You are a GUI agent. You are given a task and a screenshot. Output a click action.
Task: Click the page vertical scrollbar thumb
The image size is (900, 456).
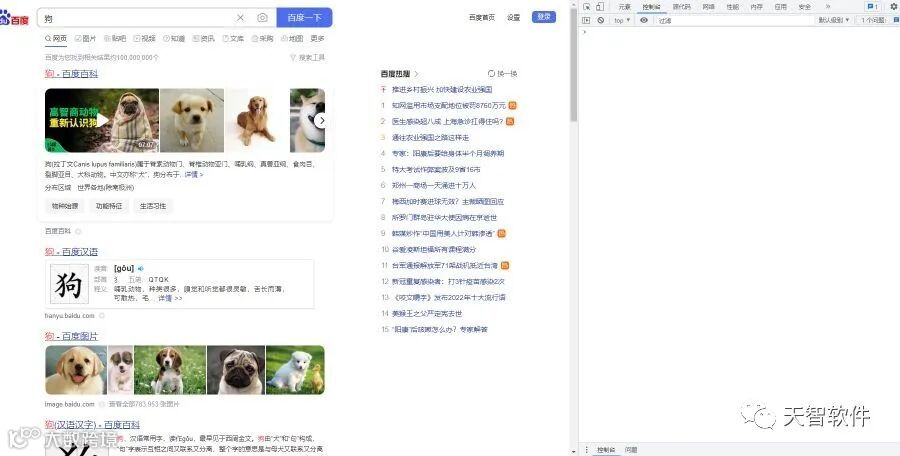pos(573,63)
